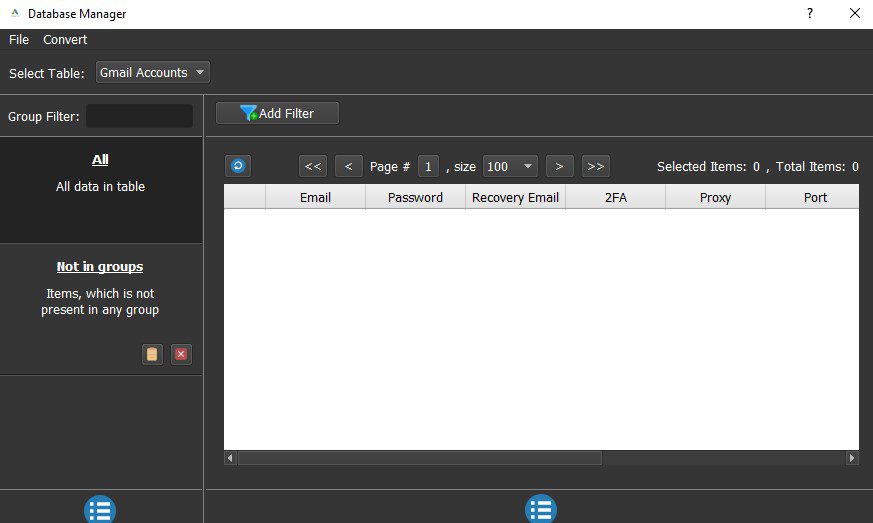Open the Select Table dropdown showing Gmail Accounts

(x=153, y=72)
